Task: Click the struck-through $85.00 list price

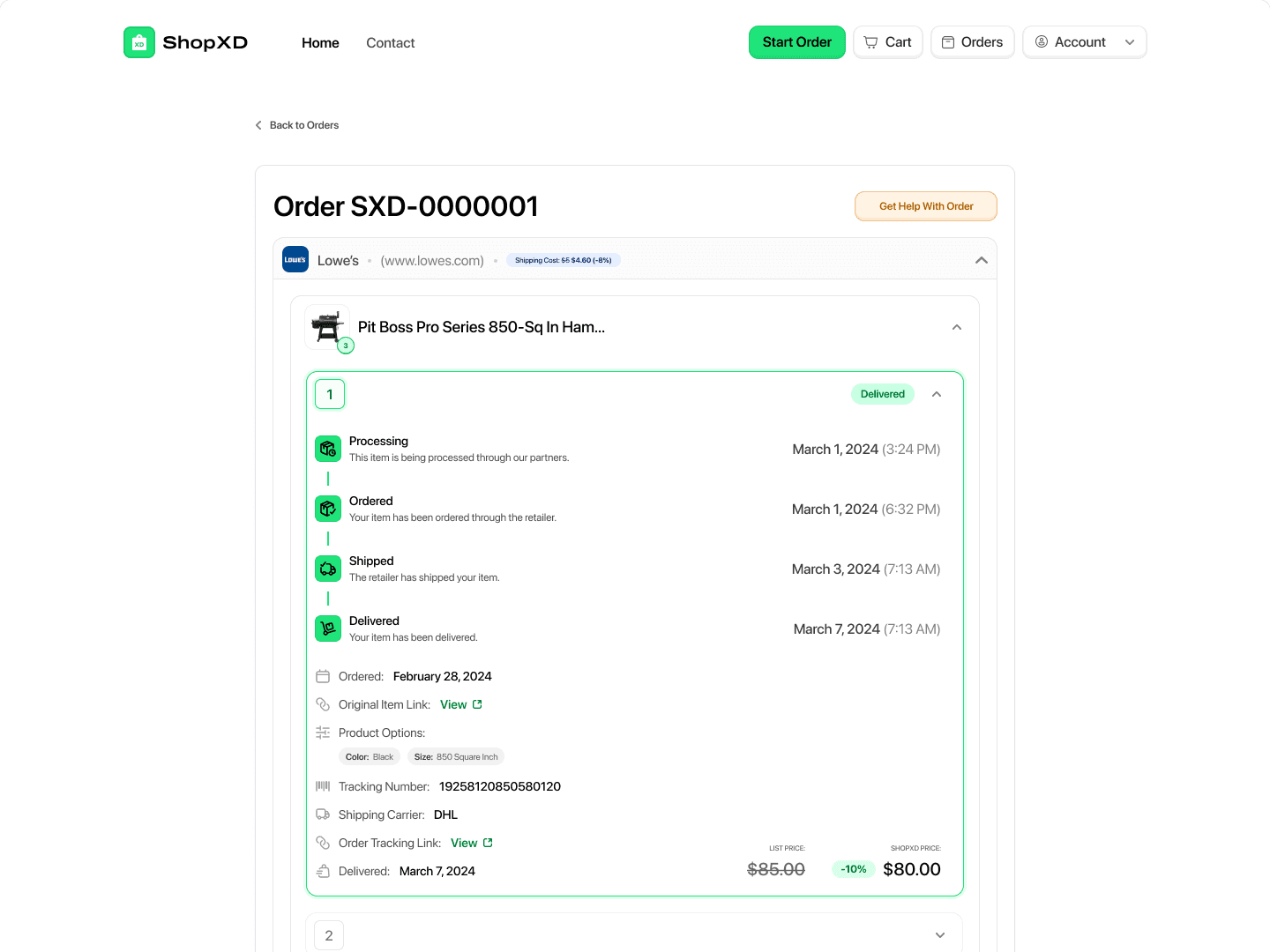Action: (776, 869)
